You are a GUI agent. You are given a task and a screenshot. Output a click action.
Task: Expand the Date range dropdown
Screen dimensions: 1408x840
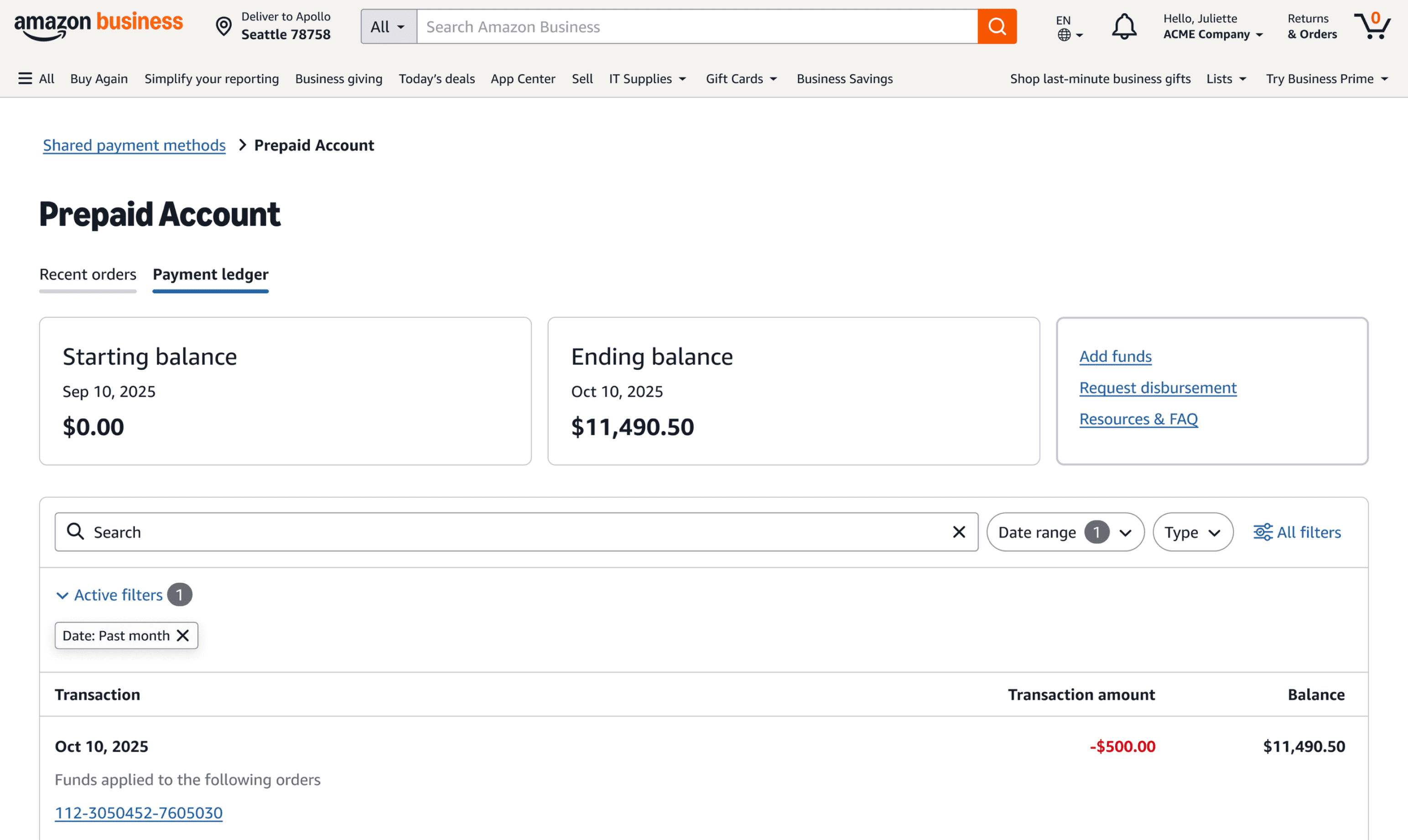tap(1065, 532)
